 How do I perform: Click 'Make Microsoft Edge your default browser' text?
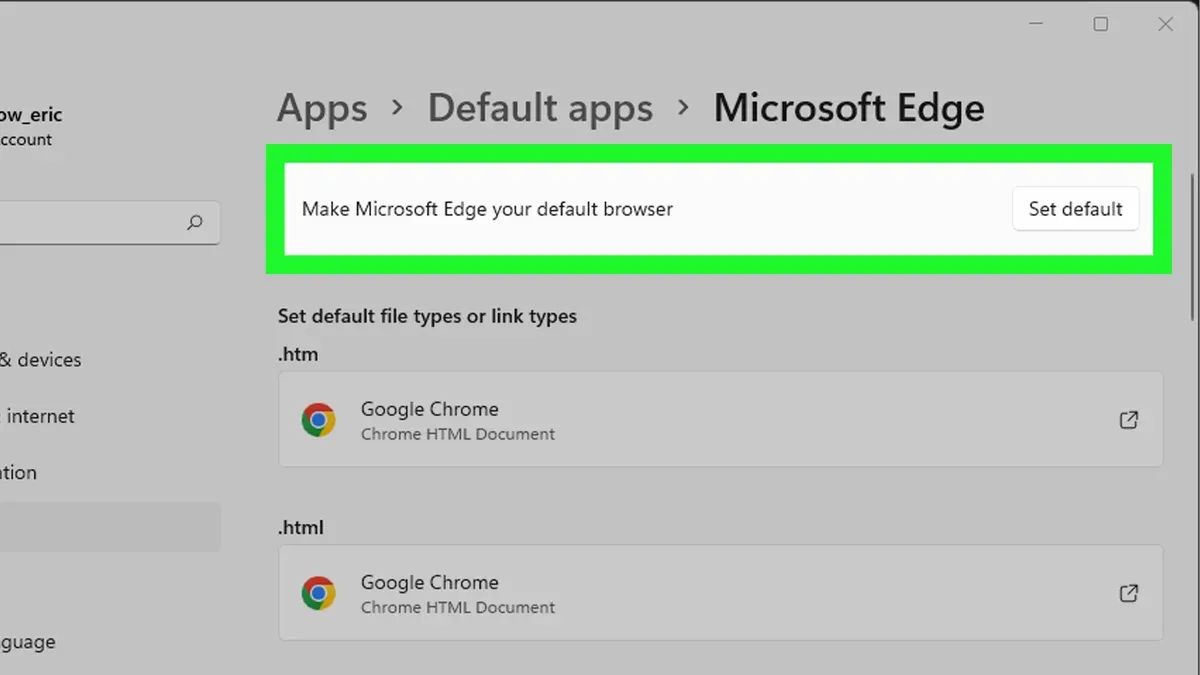click(487, 209)
